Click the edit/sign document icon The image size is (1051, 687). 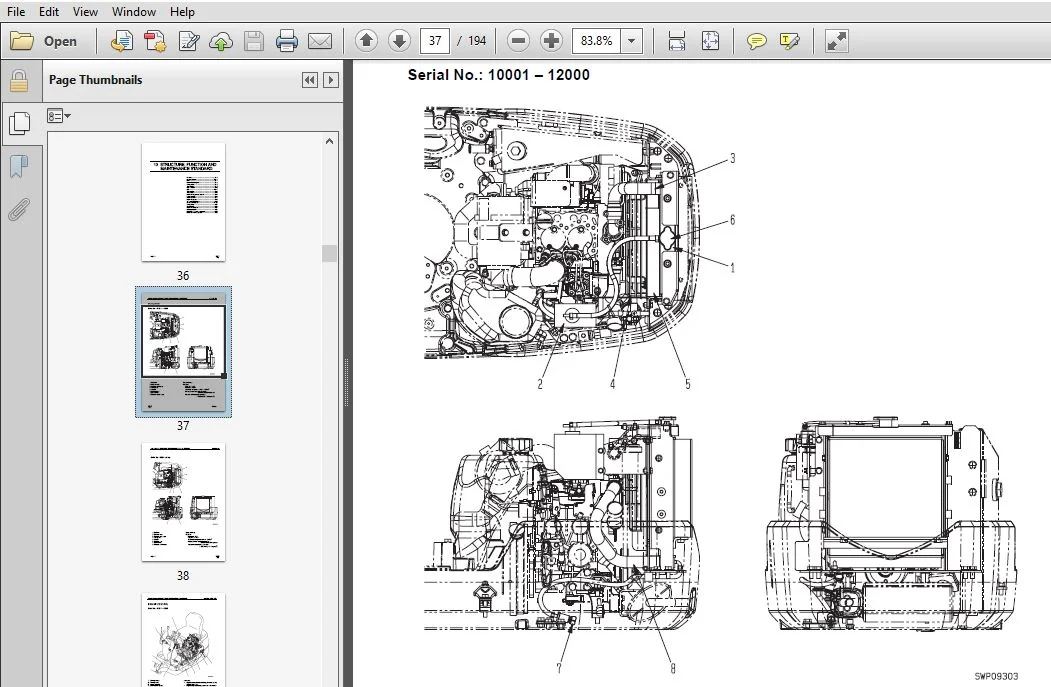pos(188,41)
